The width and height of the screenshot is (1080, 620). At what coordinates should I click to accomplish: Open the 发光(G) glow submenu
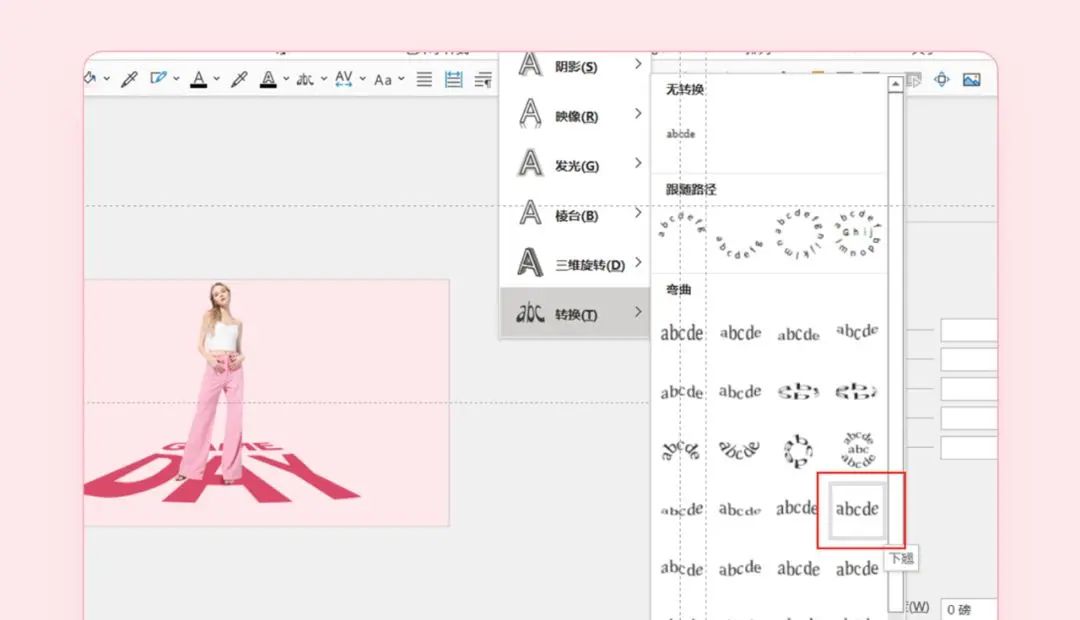[x=575, y=165]
